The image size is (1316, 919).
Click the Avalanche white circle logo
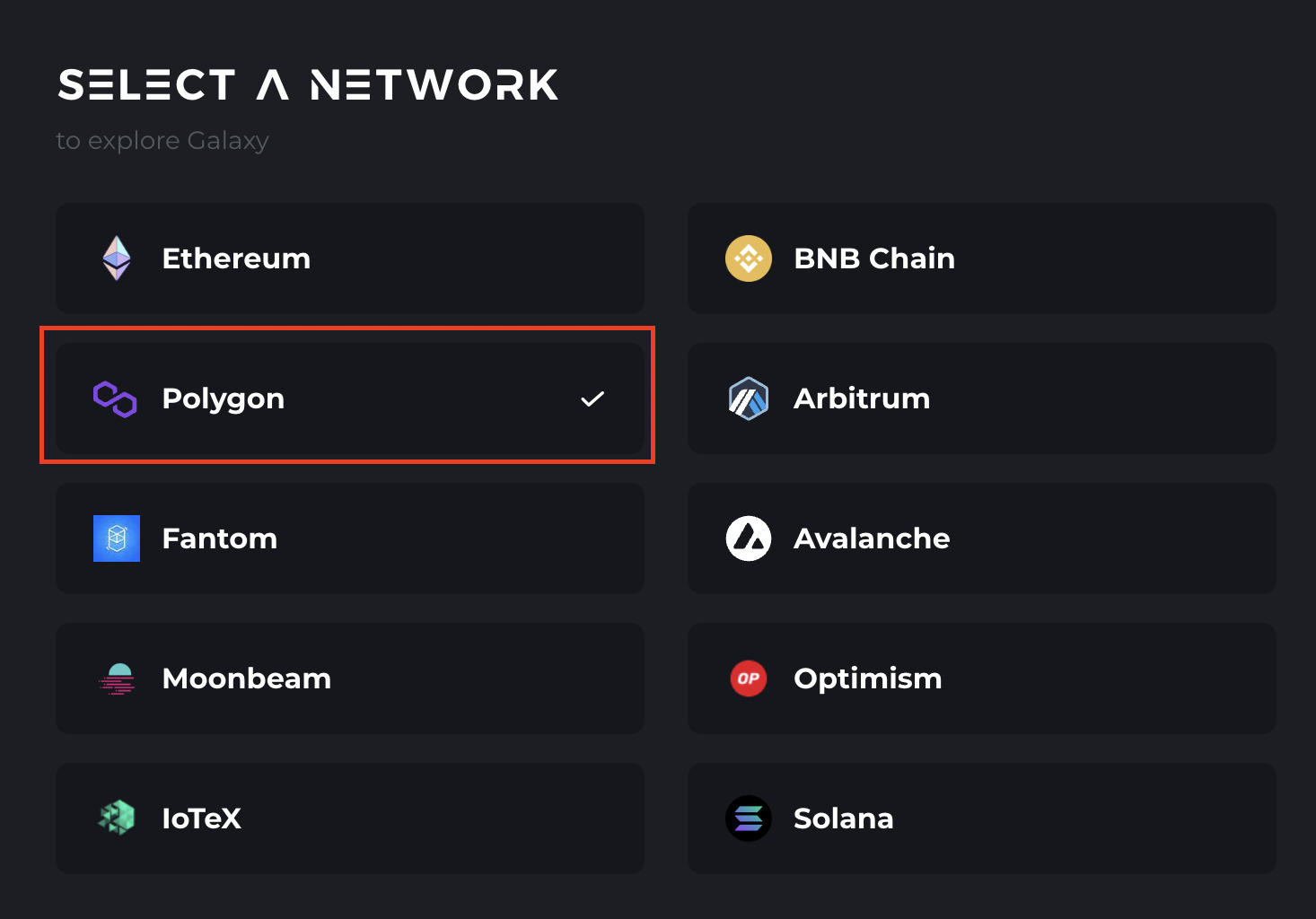[748, 538]
